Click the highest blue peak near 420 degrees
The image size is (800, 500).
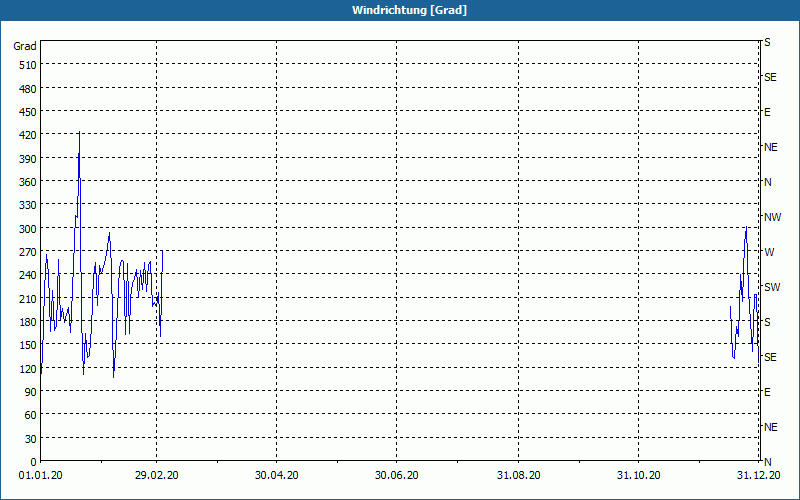79,133
